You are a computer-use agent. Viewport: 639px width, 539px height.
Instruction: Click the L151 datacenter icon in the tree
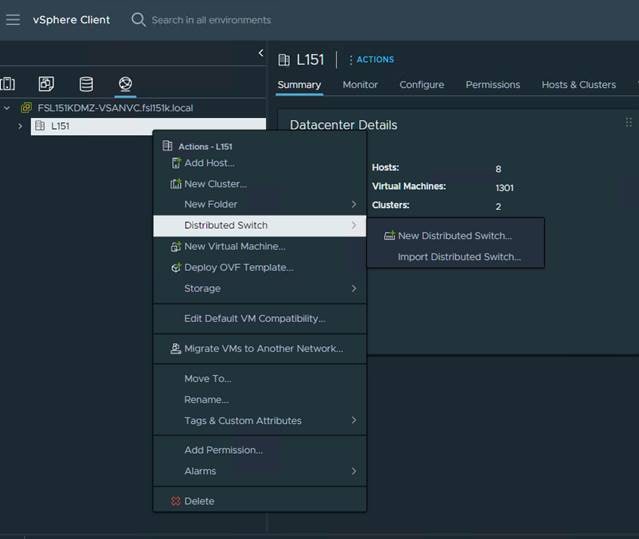40,126
